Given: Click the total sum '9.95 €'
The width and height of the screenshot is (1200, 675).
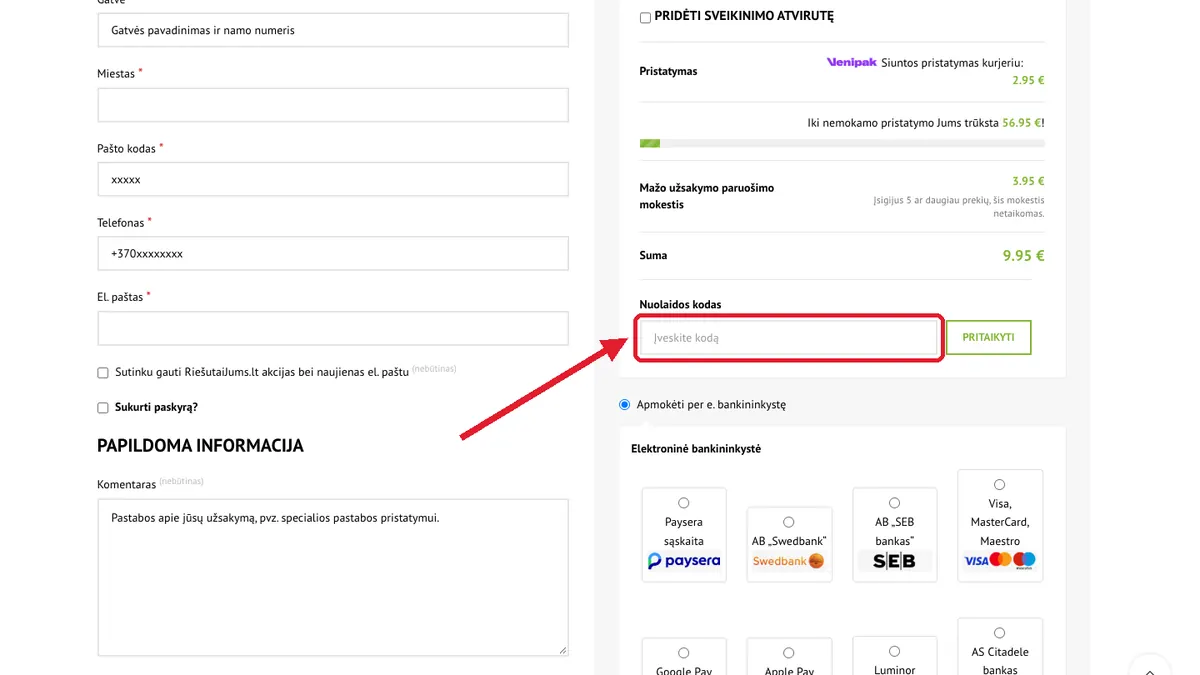Looking at the screenshot, I should tap(1023, 256).
